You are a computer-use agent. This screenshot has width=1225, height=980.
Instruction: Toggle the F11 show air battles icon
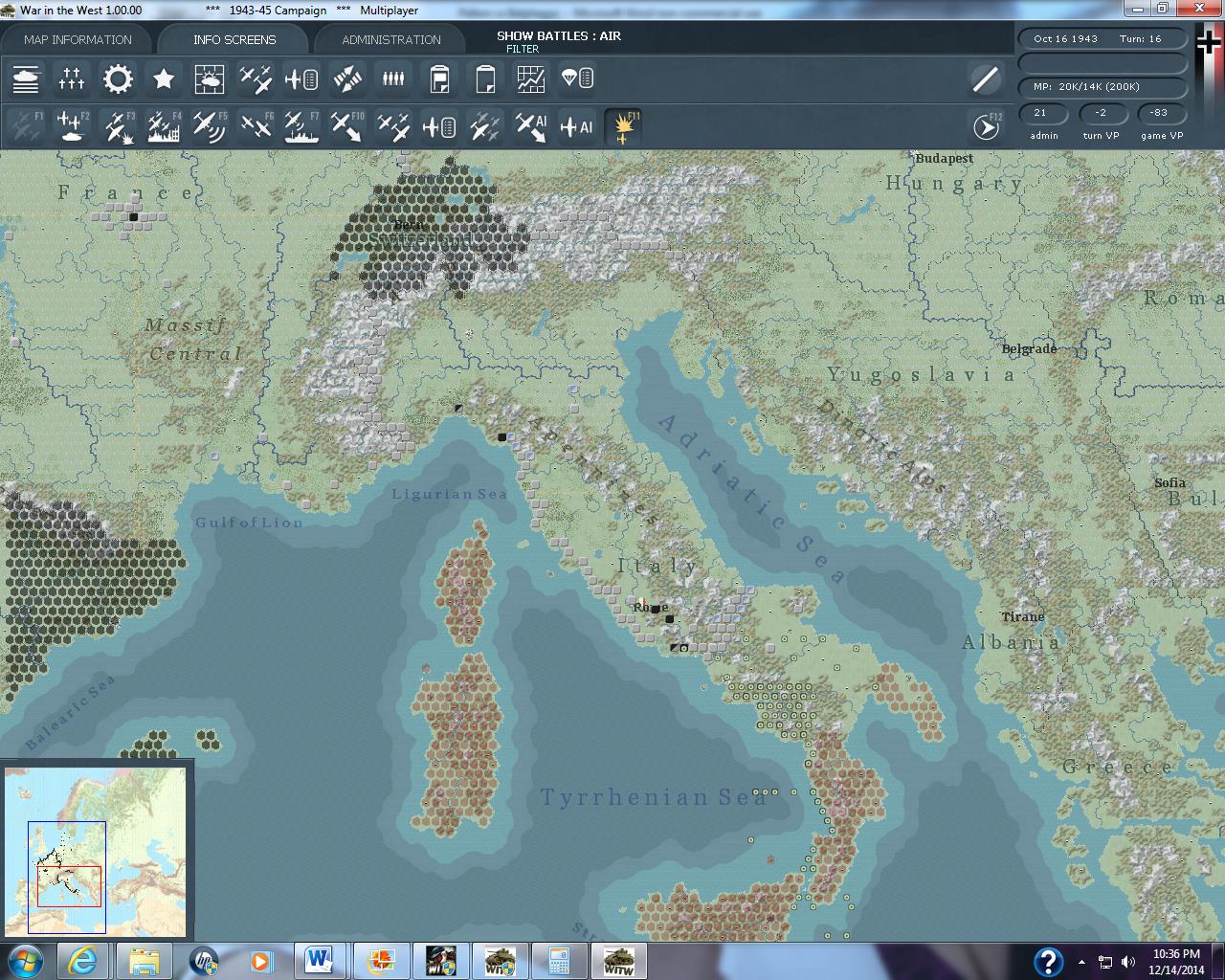(623, 126)
